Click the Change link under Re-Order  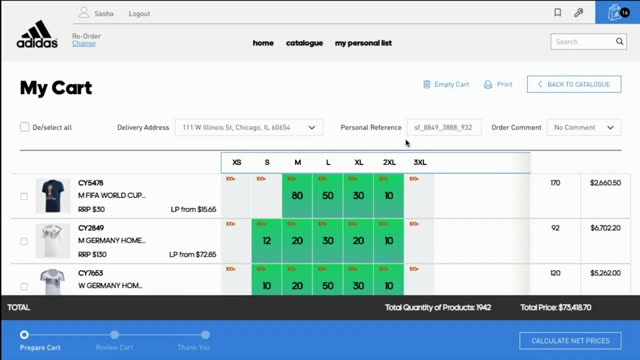(x=84, y=43)
